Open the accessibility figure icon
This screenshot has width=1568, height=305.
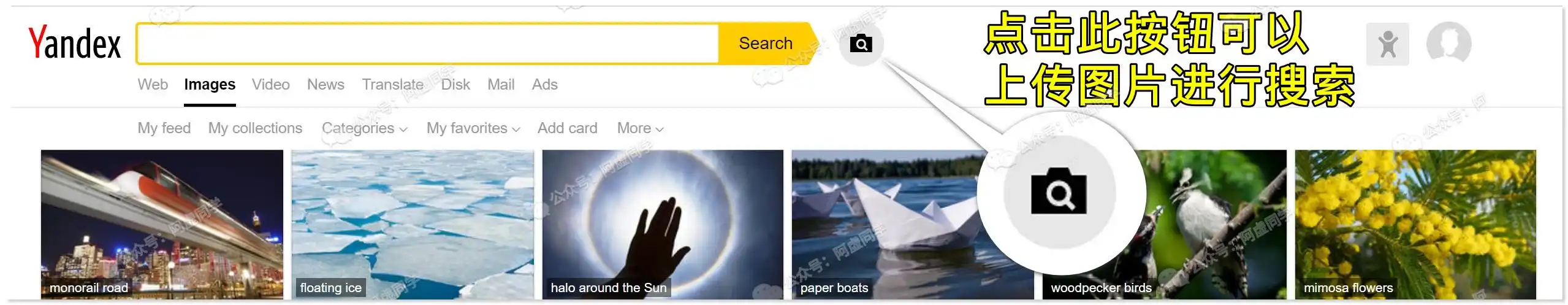[1387, 44]
